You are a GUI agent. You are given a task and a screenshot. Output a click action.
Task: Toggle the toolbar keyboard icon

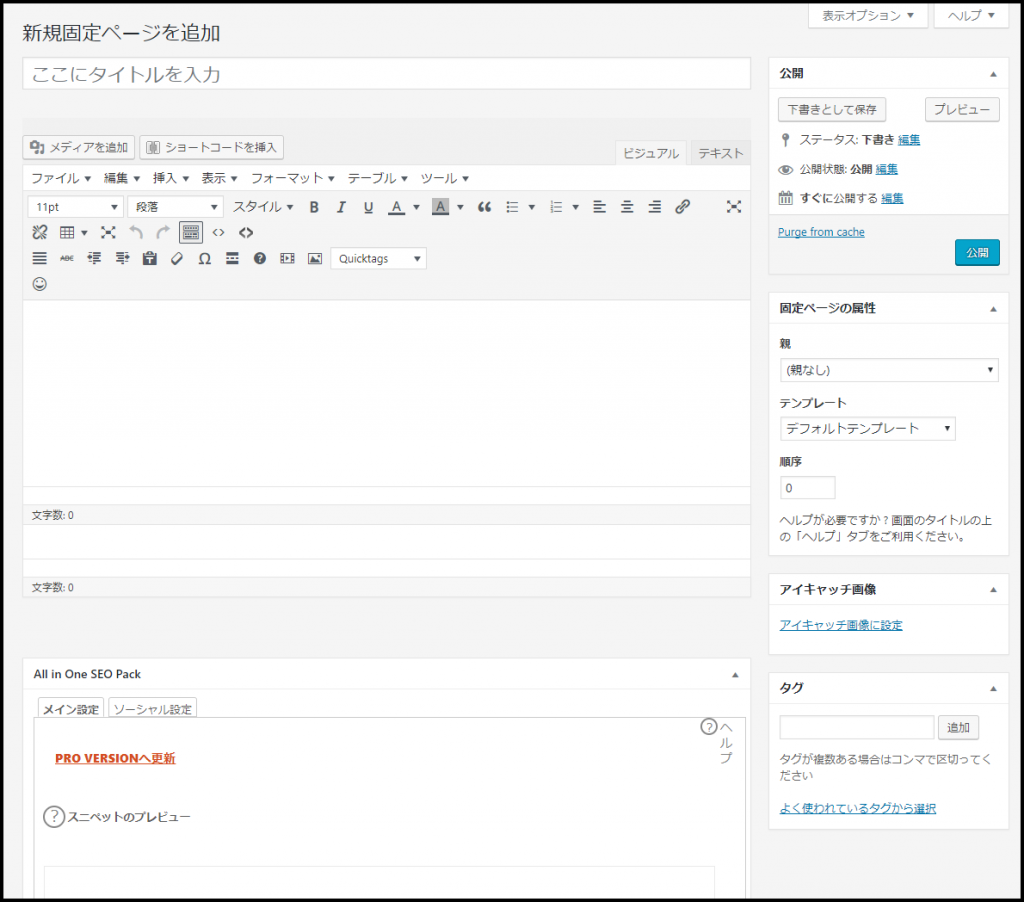[x=191, y=233]
